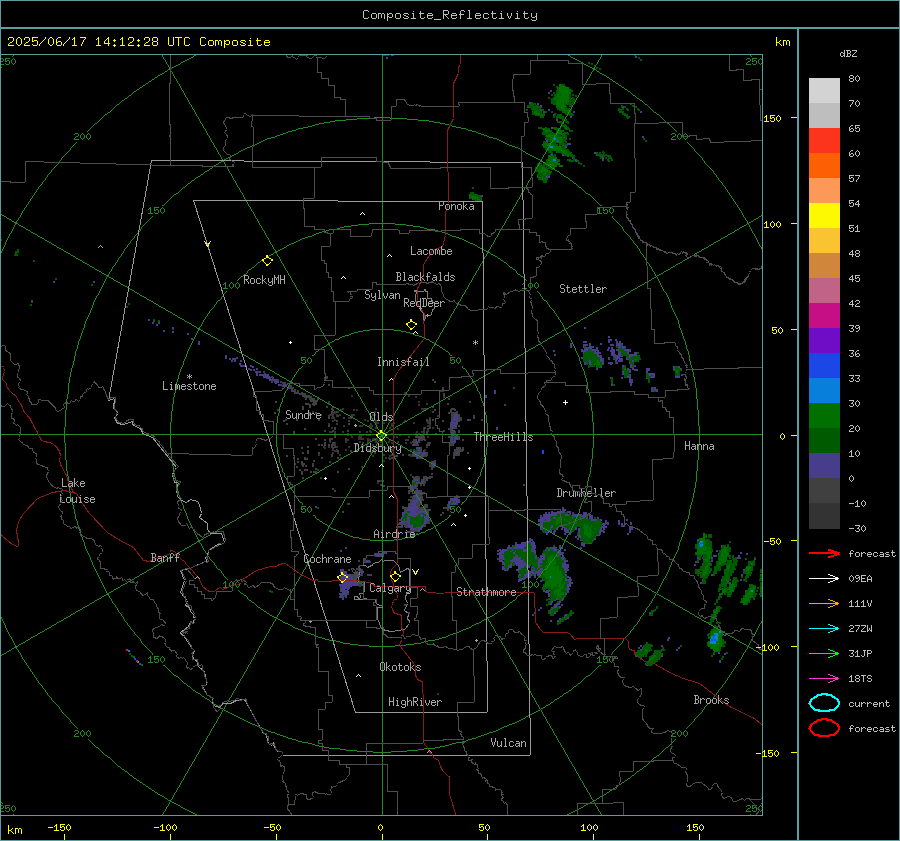Click the green 30 dBZ color swatch

(824, 415)
